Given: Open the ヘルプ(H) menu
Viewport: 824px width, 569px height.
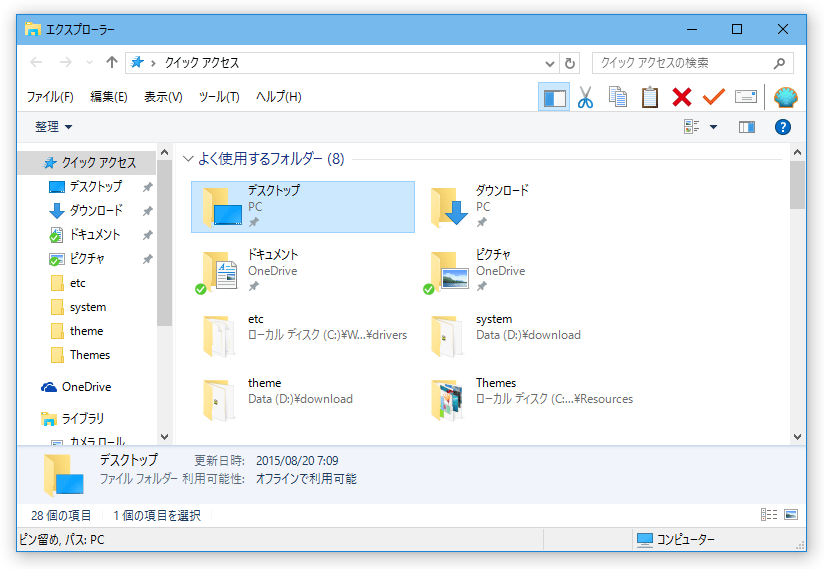Looking at the screenshot, I should coord(279,97).
